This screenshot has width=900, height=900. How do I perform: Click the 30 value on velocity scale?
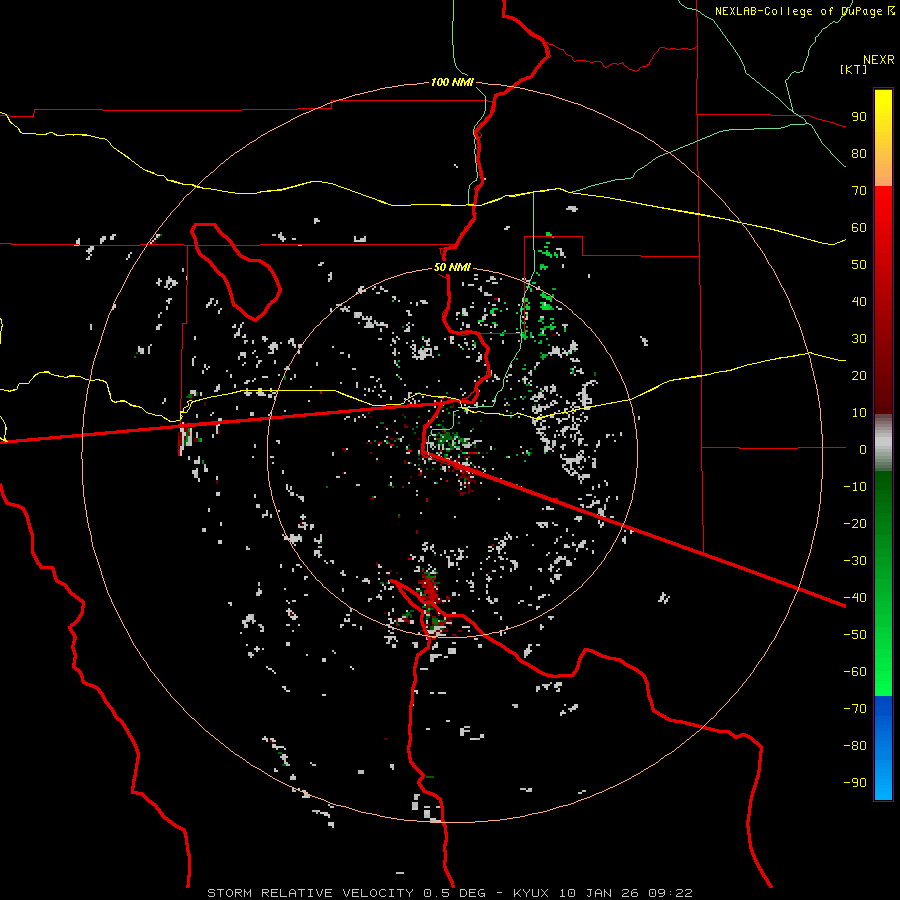(x=859, y=339)
